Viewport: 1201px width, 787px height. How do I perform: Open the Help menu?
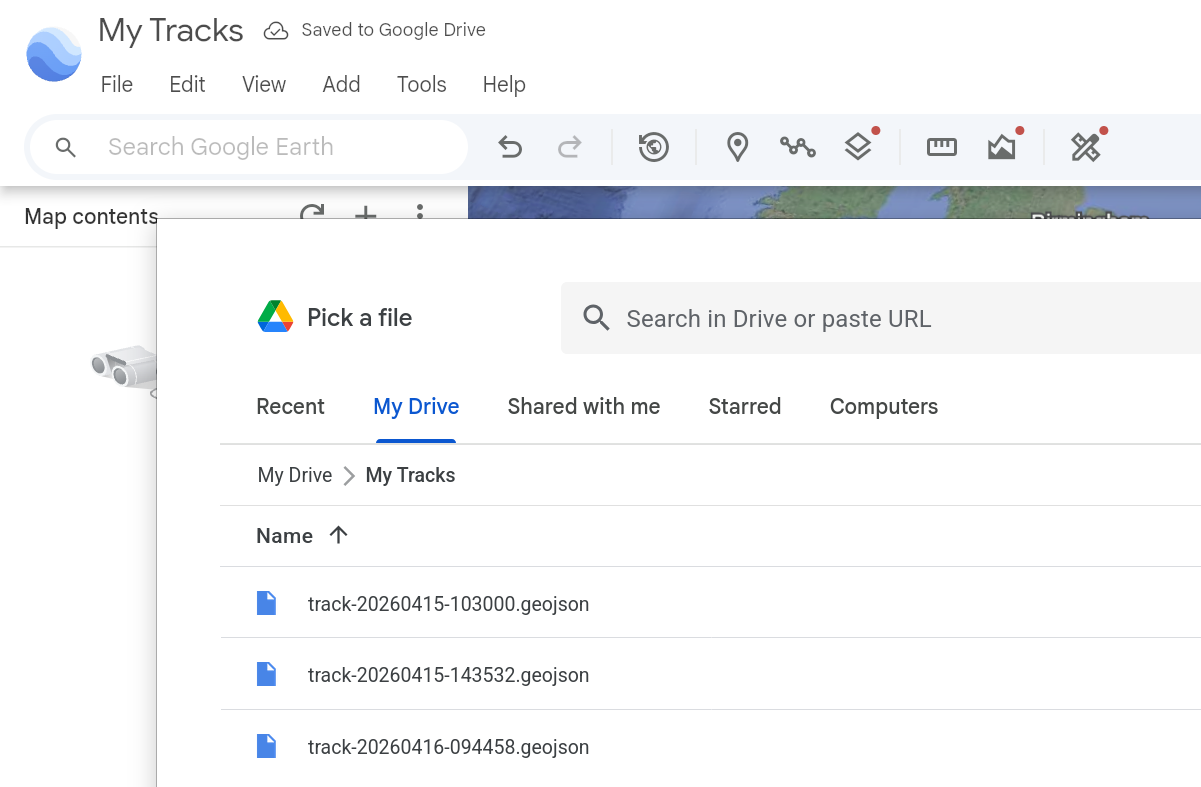click(x=504, y=85)
